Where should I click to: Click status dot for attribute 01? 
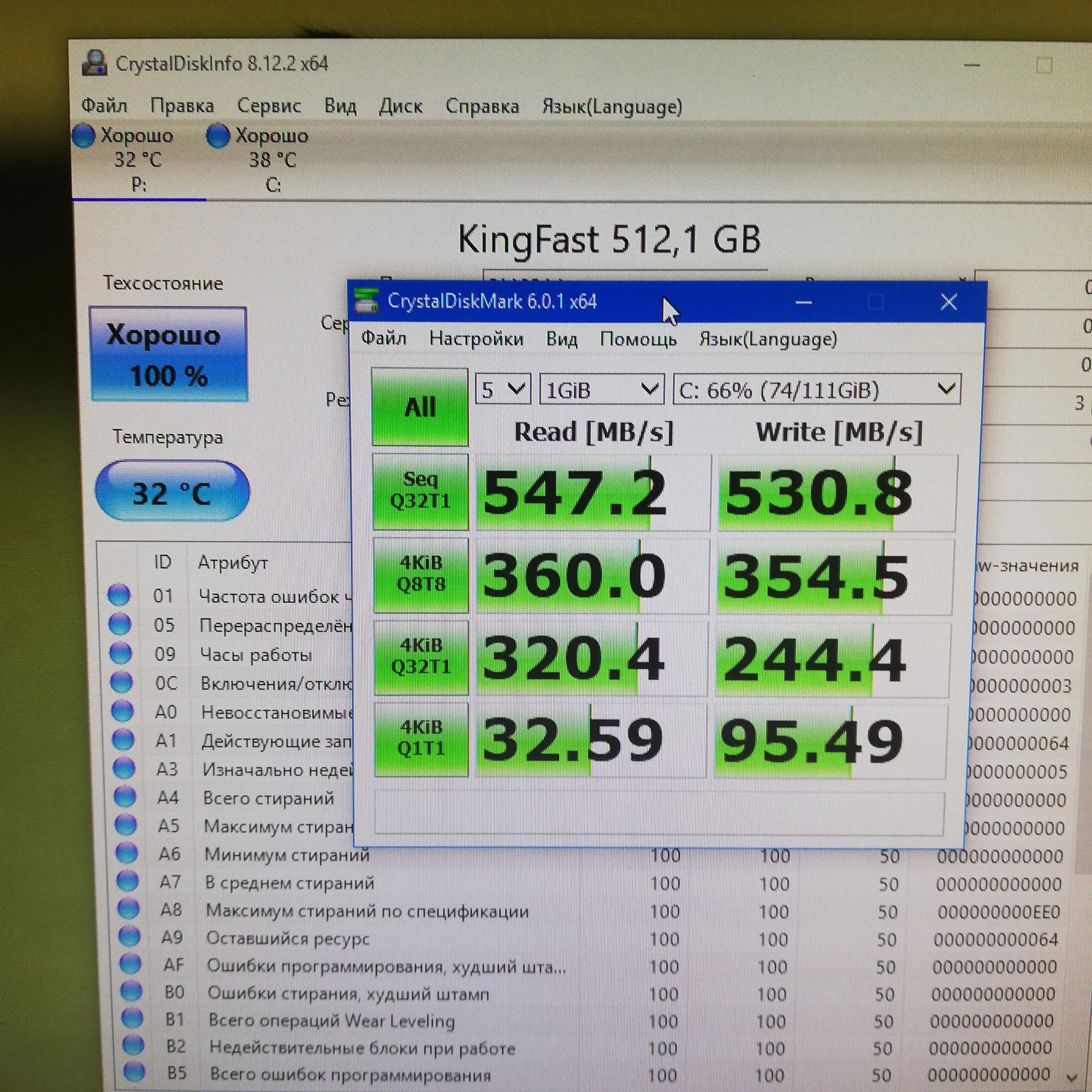119,595
